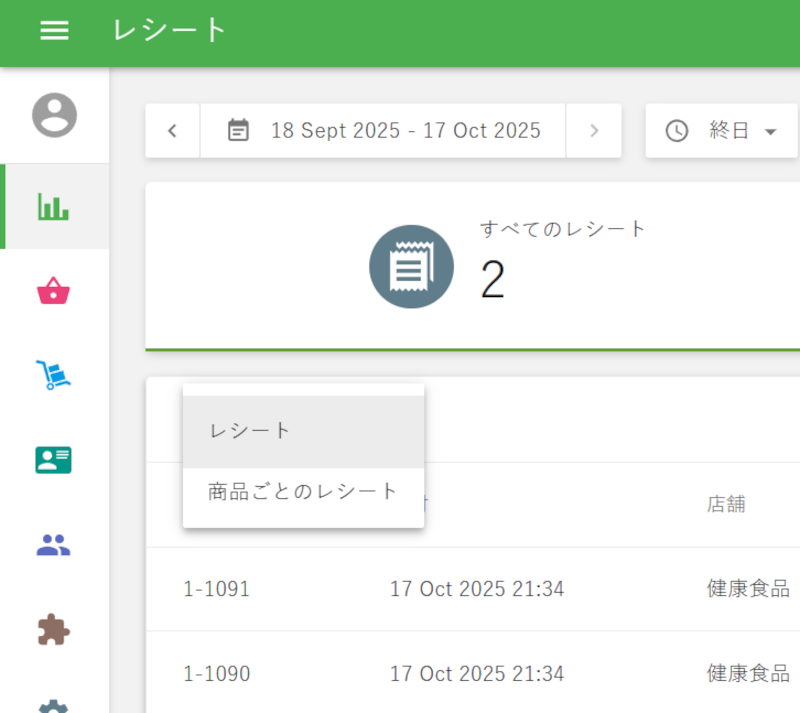The height and width of the screenshot is (713, 800).
Task: Open the reports bar chart icon
Action: coord(54,207)
